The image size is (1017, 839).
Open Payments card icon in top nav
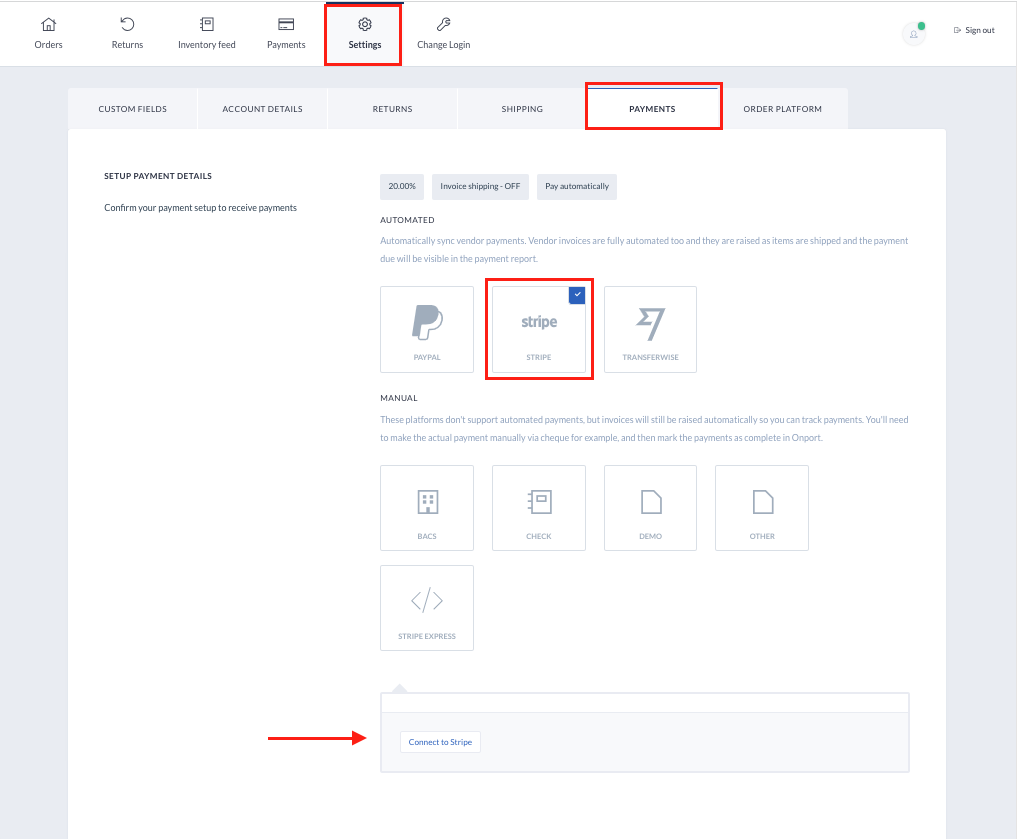point(286,25)
